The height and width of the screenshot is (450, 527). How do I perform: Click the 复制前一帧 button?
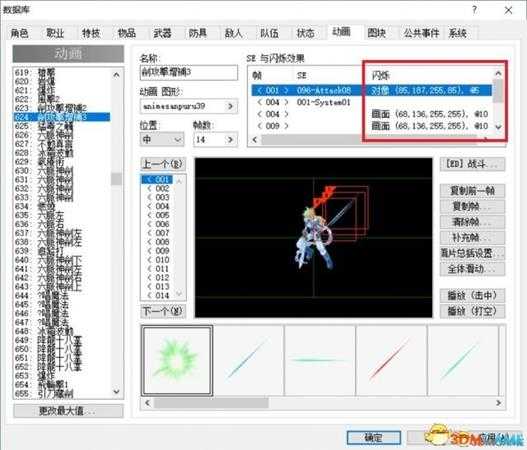pyautogui.click(x=472, y=191)
